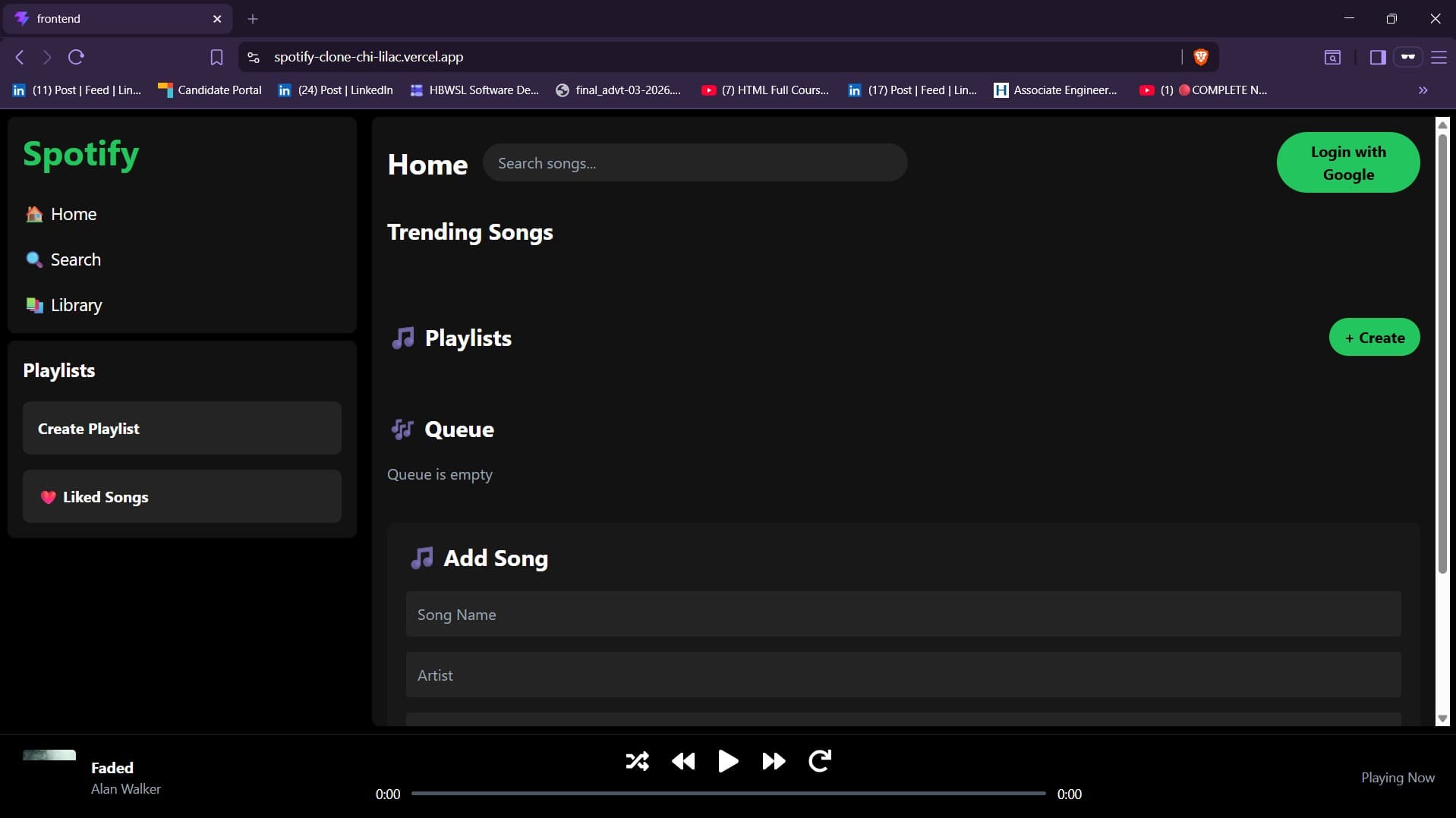Open Home in the sidebar
This screenshot has width=1456, height=818.
[x=61, y=214]
